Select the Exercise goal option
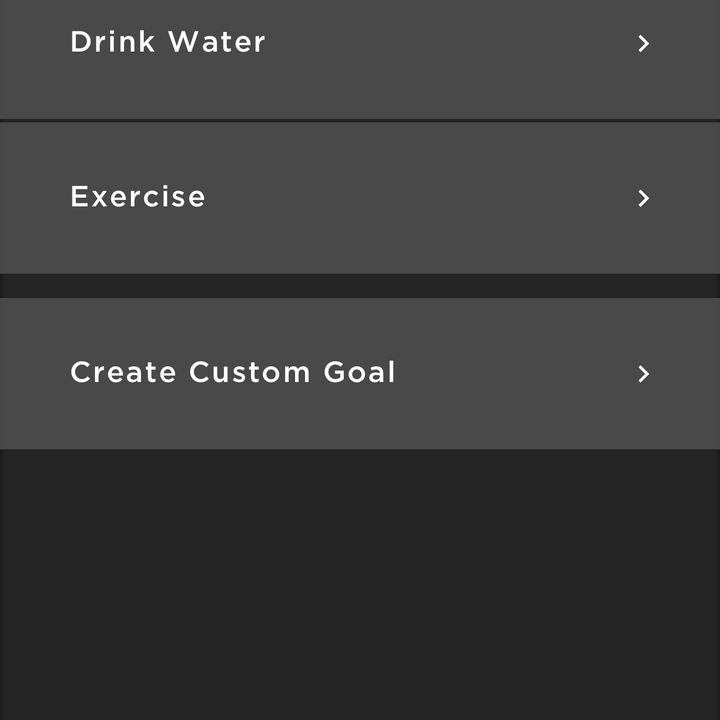 point(360,198)
